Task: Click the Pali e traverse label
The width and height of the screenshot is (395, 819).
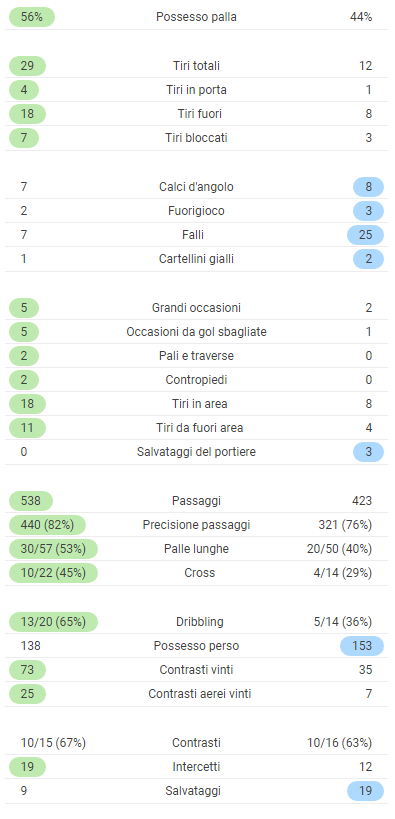Action: click(196, 356)
